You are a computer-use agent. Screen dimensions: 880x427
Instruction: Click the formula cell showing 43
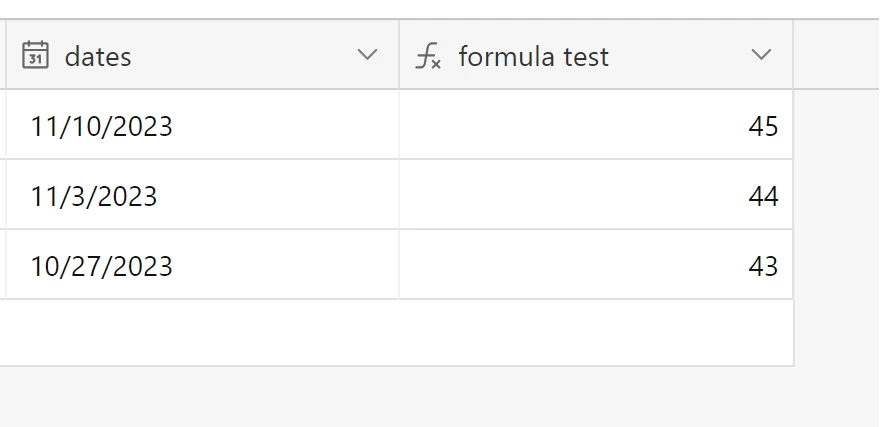pos(596,264)
